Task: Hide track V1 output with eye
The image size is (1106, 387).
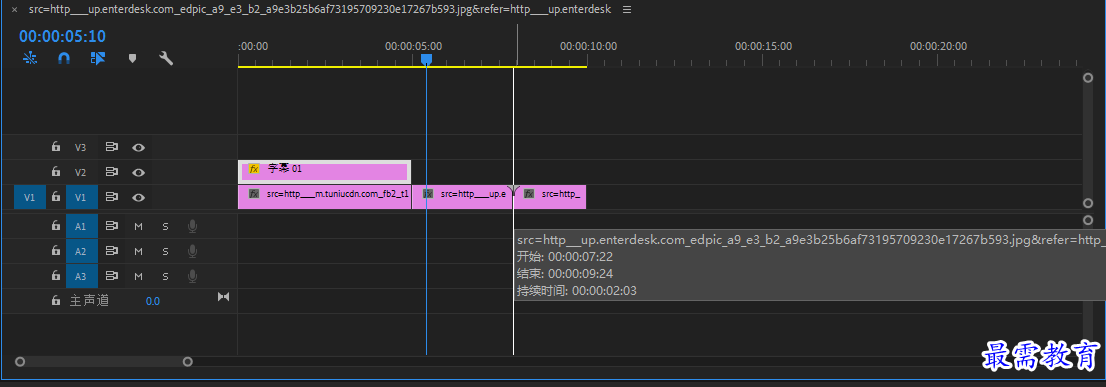Action: [x=139, y=197]
